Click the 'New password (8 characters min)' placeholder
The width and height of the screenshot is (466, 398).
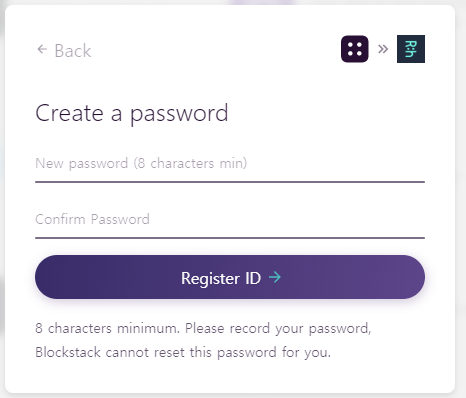tap(141, 163)
